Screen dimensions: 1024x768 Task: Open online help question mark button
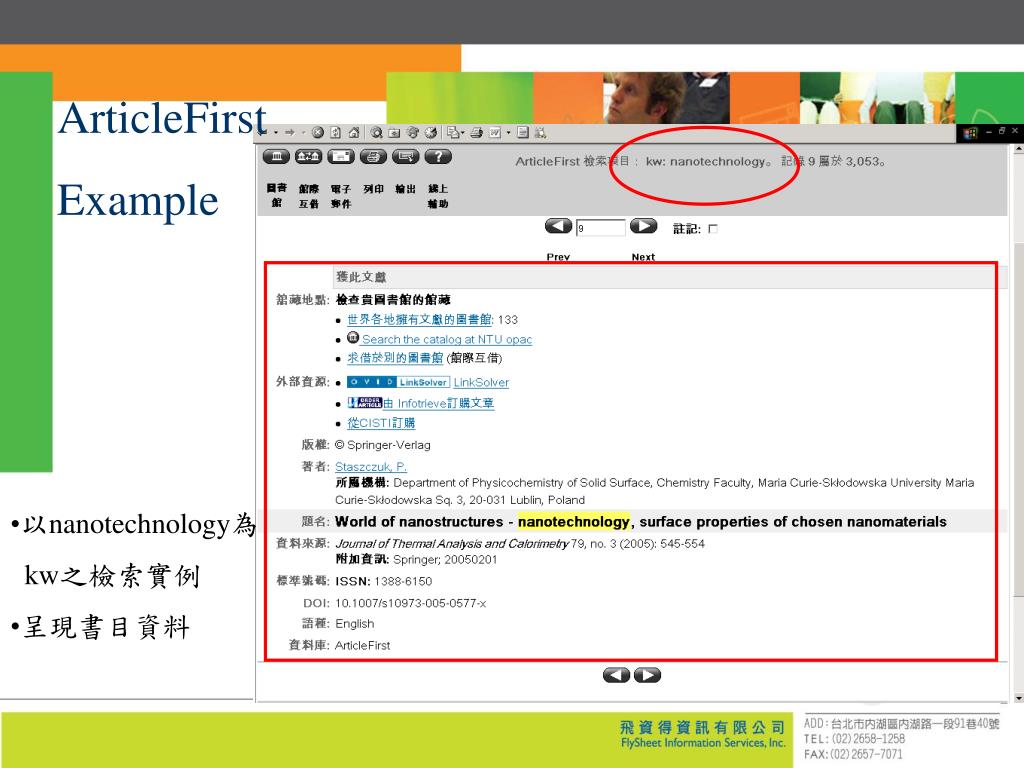[x=438, y=157]
